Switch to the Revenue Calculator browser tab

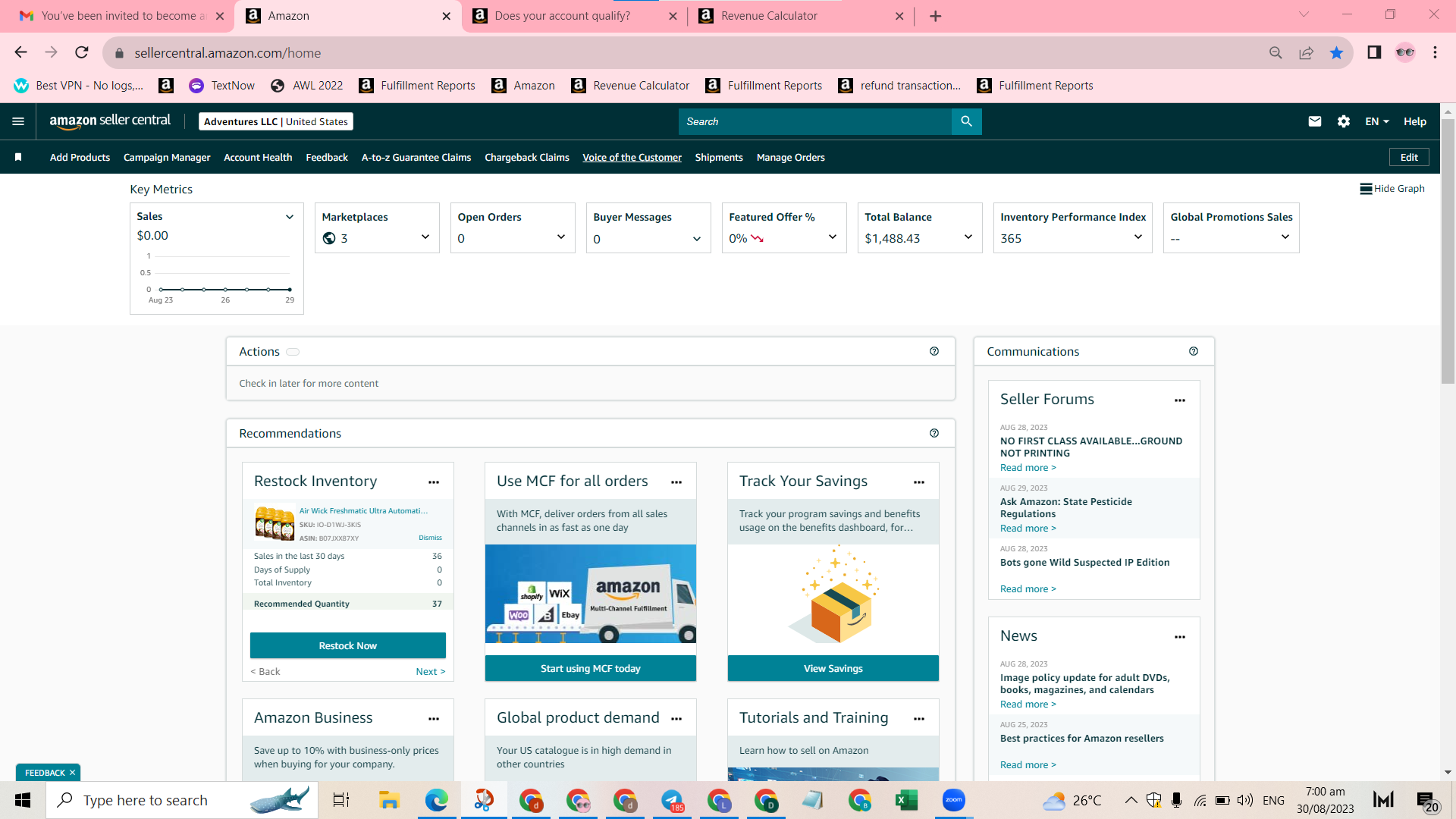pyautogui.click(x=801, y=16)
